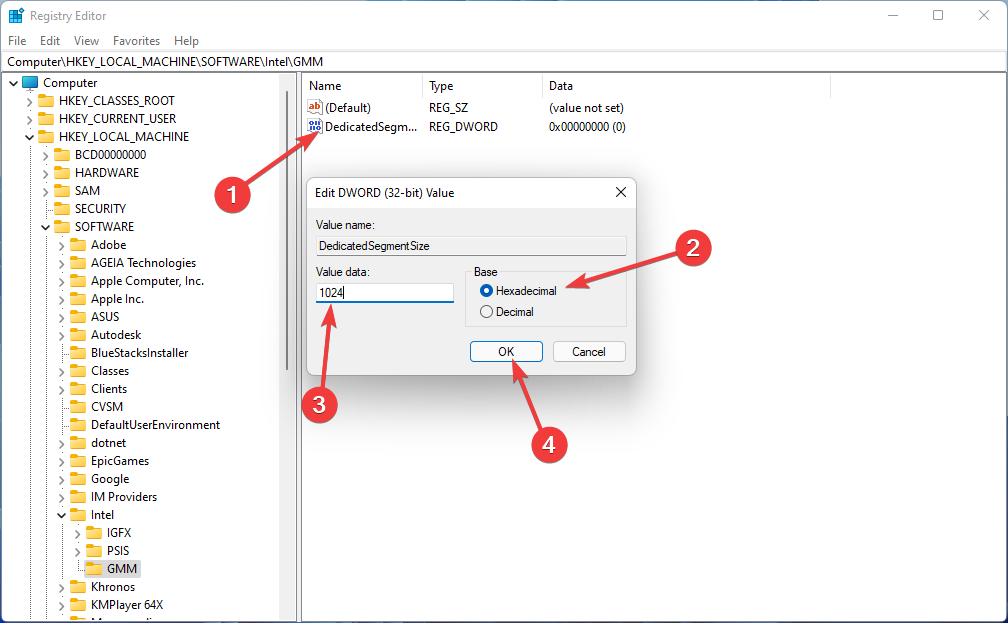Screen dimensions: 1008x623
Task: Open the Favorites menu
Action: click(x=136, y=41)
